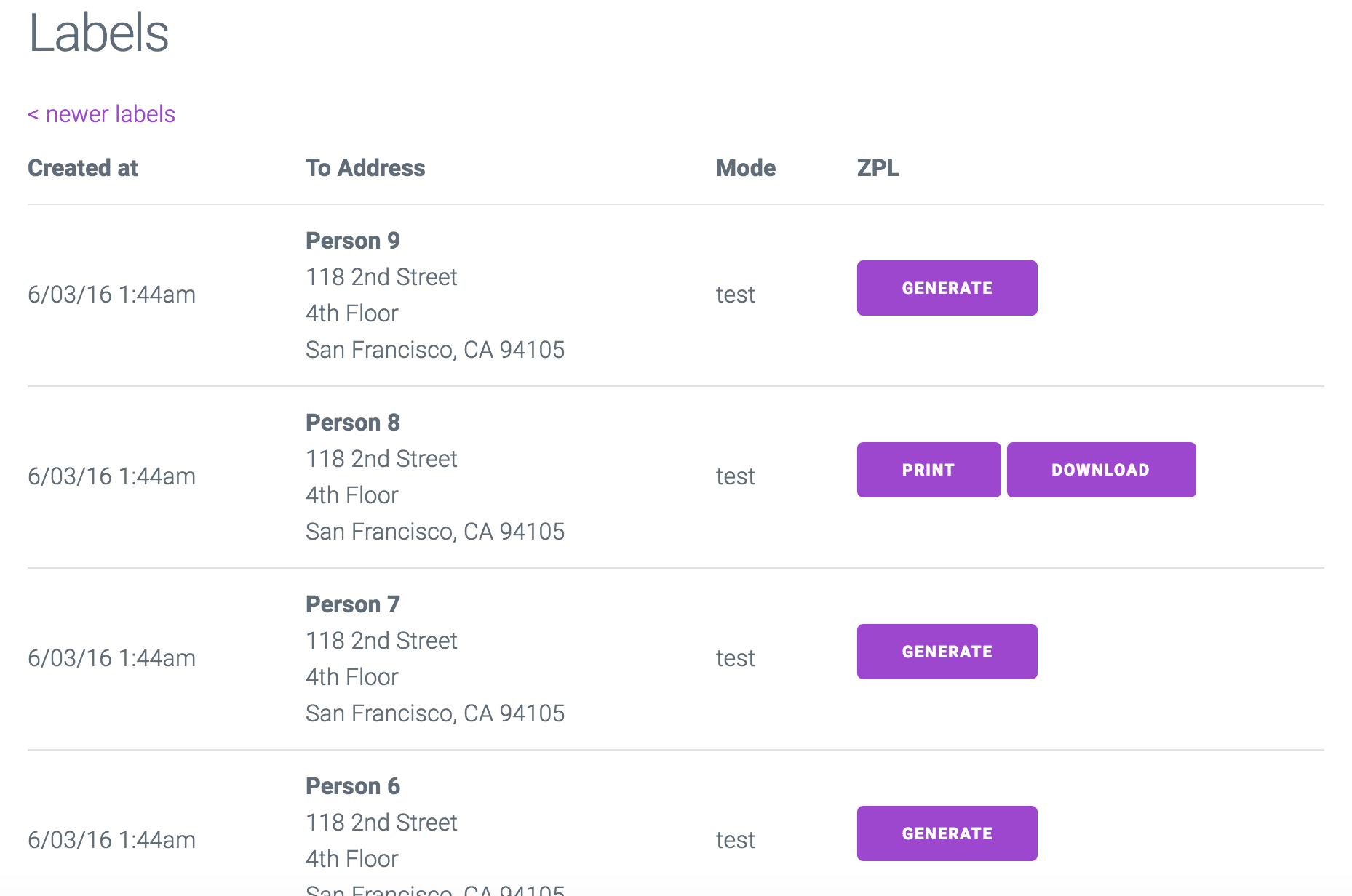The width and height of the screenshot is (1352, 896).
Task: Select the Person 9 recipient name
Action: pyautogui.click(x=353, y=241)
